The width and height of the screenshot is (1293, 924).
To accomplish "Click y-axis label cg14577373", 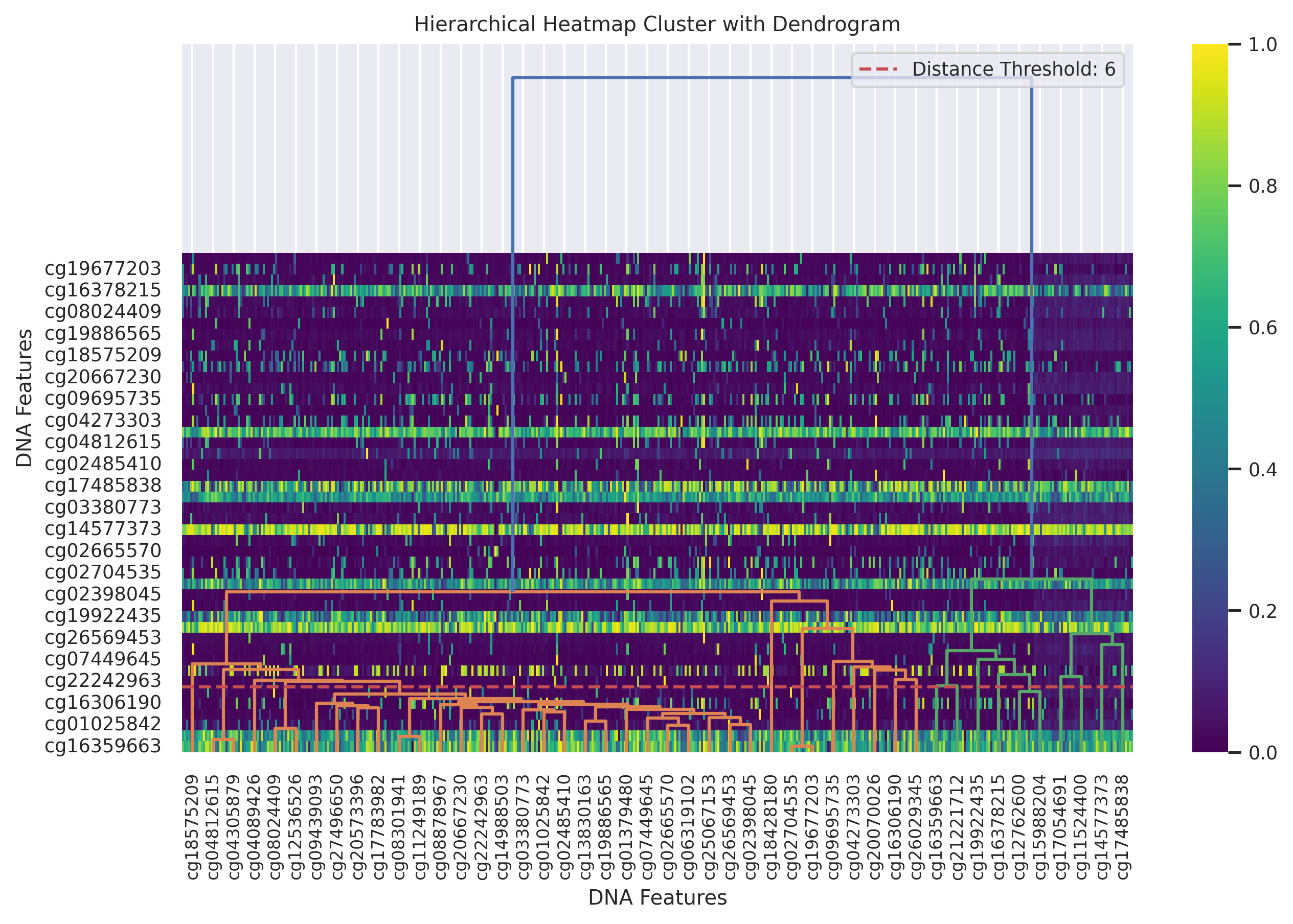I will pos(103,528).
